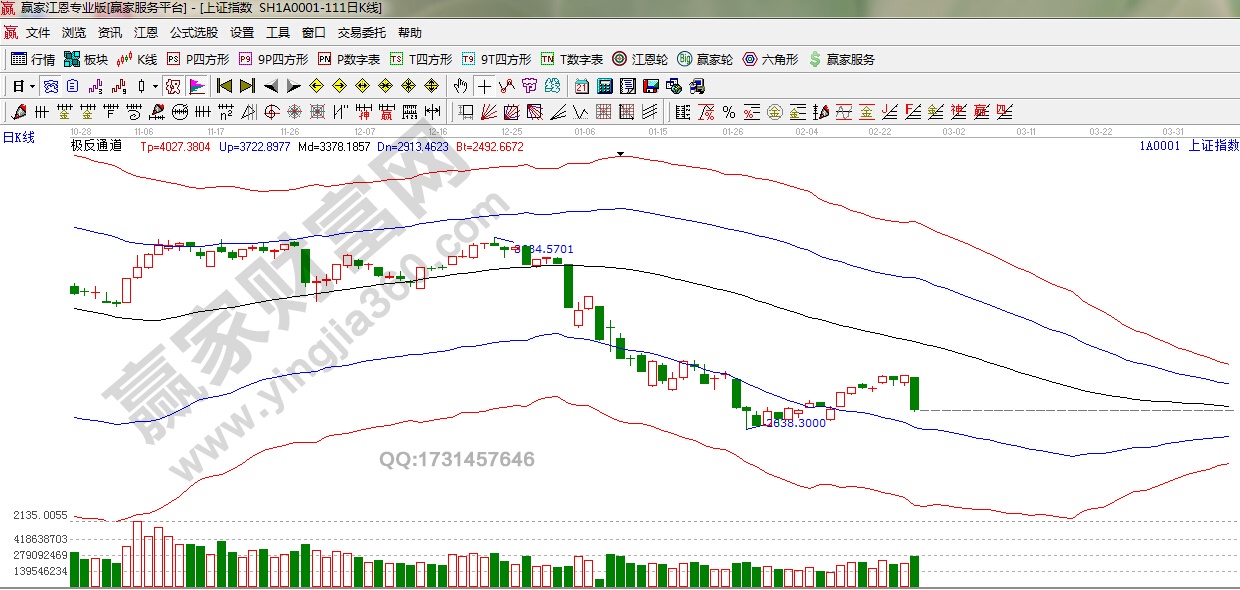Jump to first bar with skip-back arrow
The image size is (1240, 590).
[x=224, y=86]
